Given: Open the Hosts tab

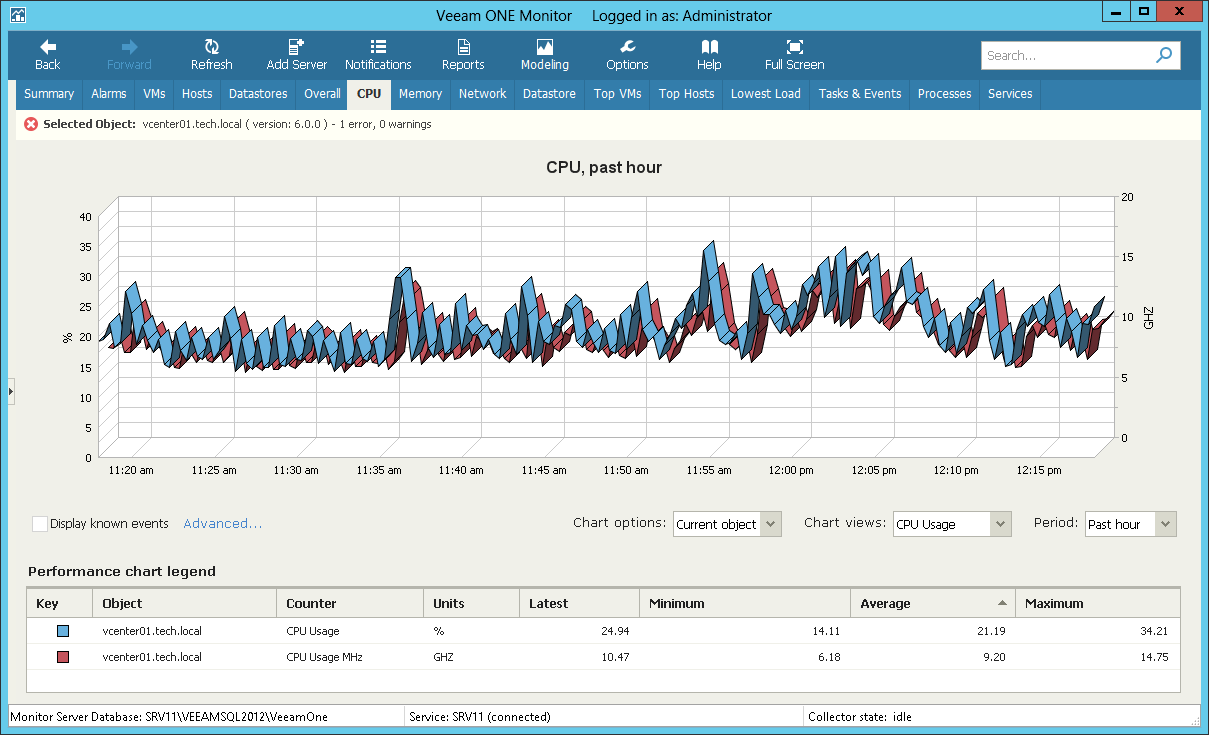Looking at the screenshot, I should pos(197,94).
